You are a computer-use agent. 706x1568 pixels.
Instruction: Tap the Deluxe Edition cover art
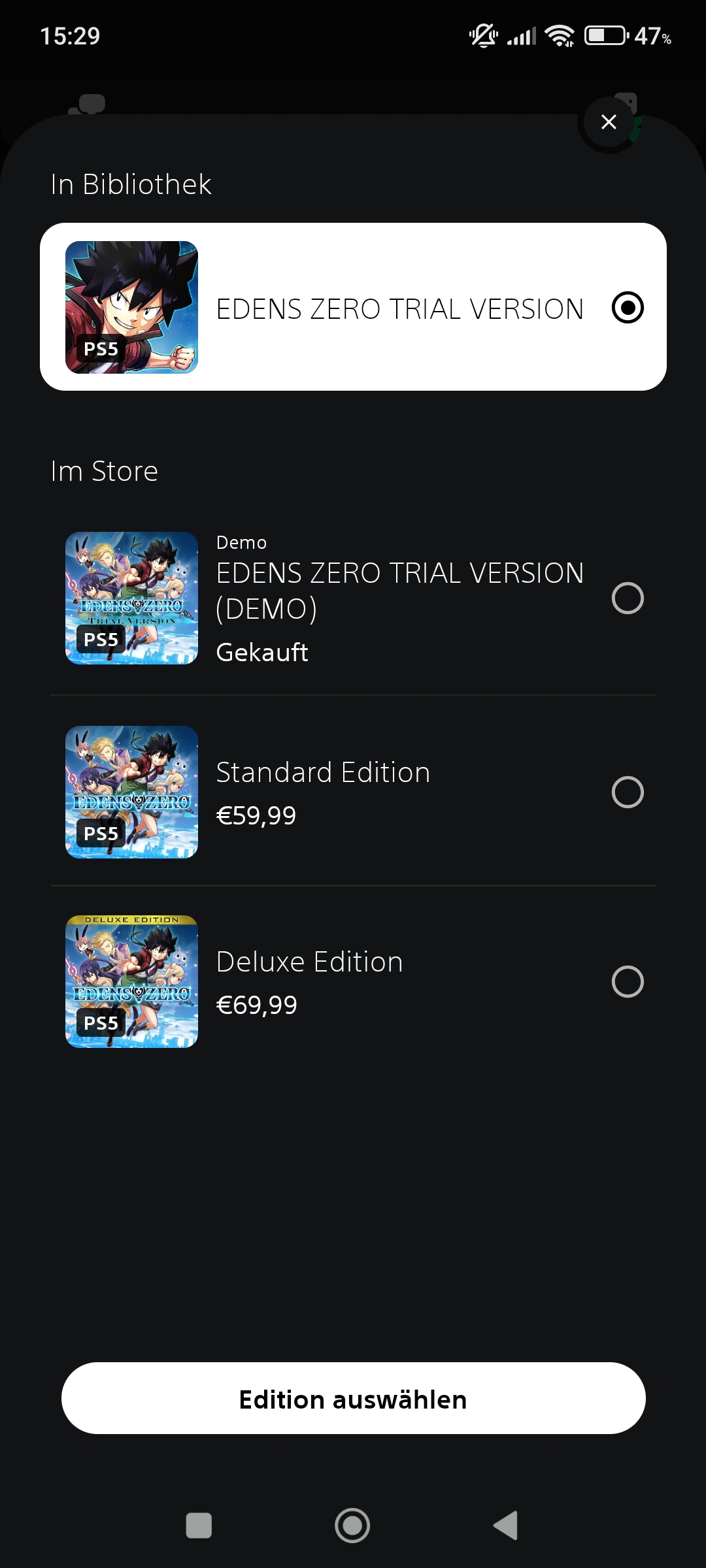tap(131, 981)
